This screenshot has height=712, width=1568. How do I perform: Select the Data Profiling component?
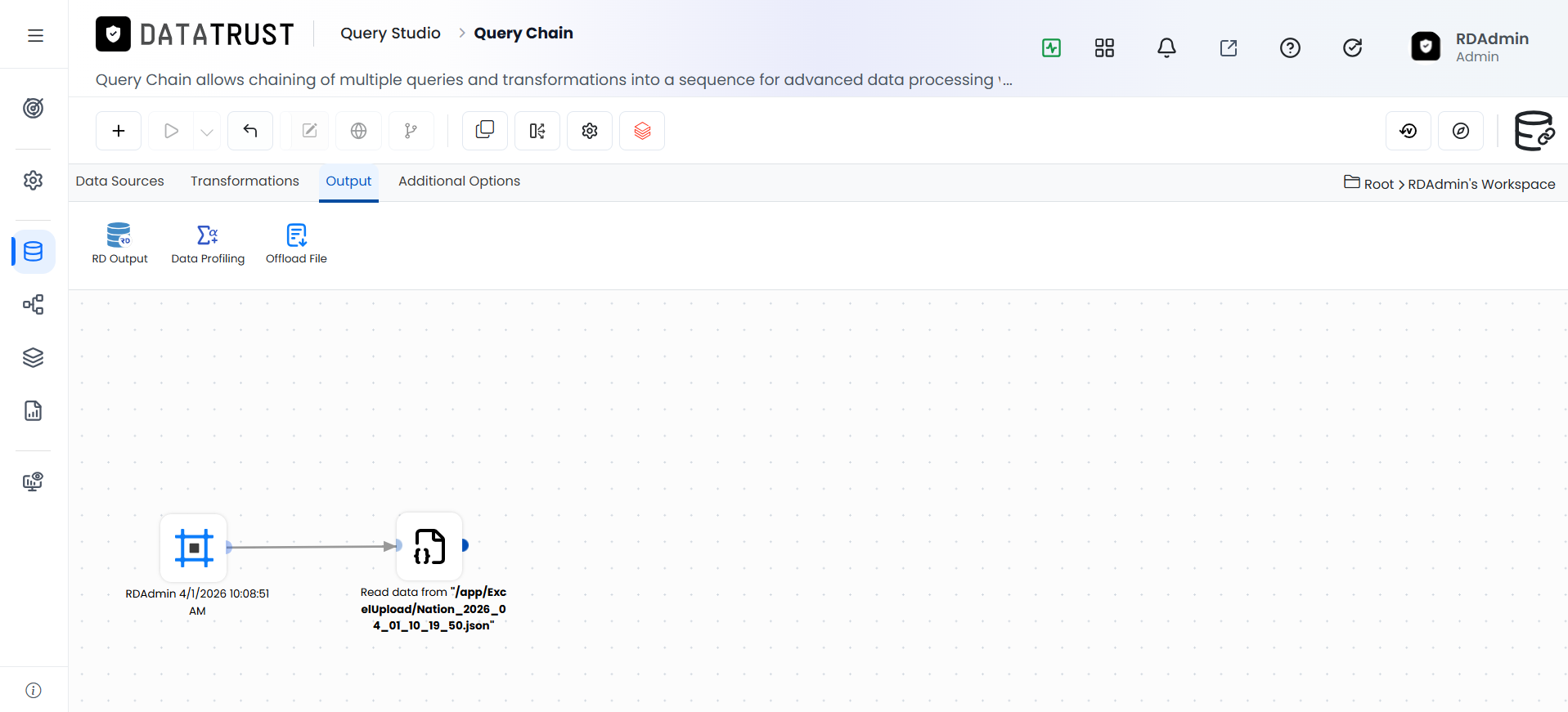point(208,244)
